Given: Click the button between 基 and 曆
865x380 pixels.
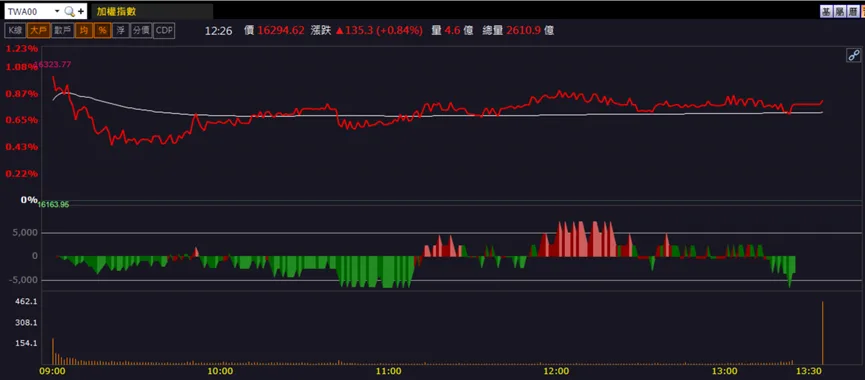Looking at the screenshot, I should [841, 12].
